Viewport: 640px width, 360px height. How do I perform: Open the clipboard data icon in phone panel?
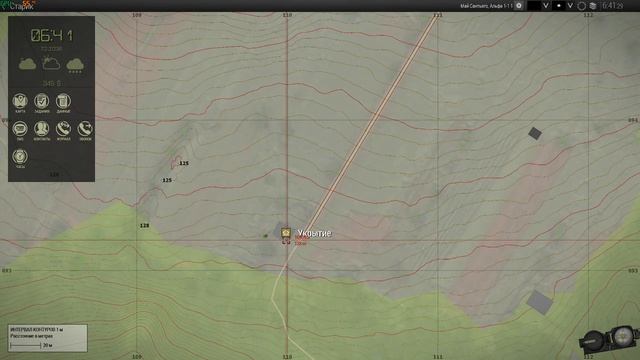coord(63,101)
